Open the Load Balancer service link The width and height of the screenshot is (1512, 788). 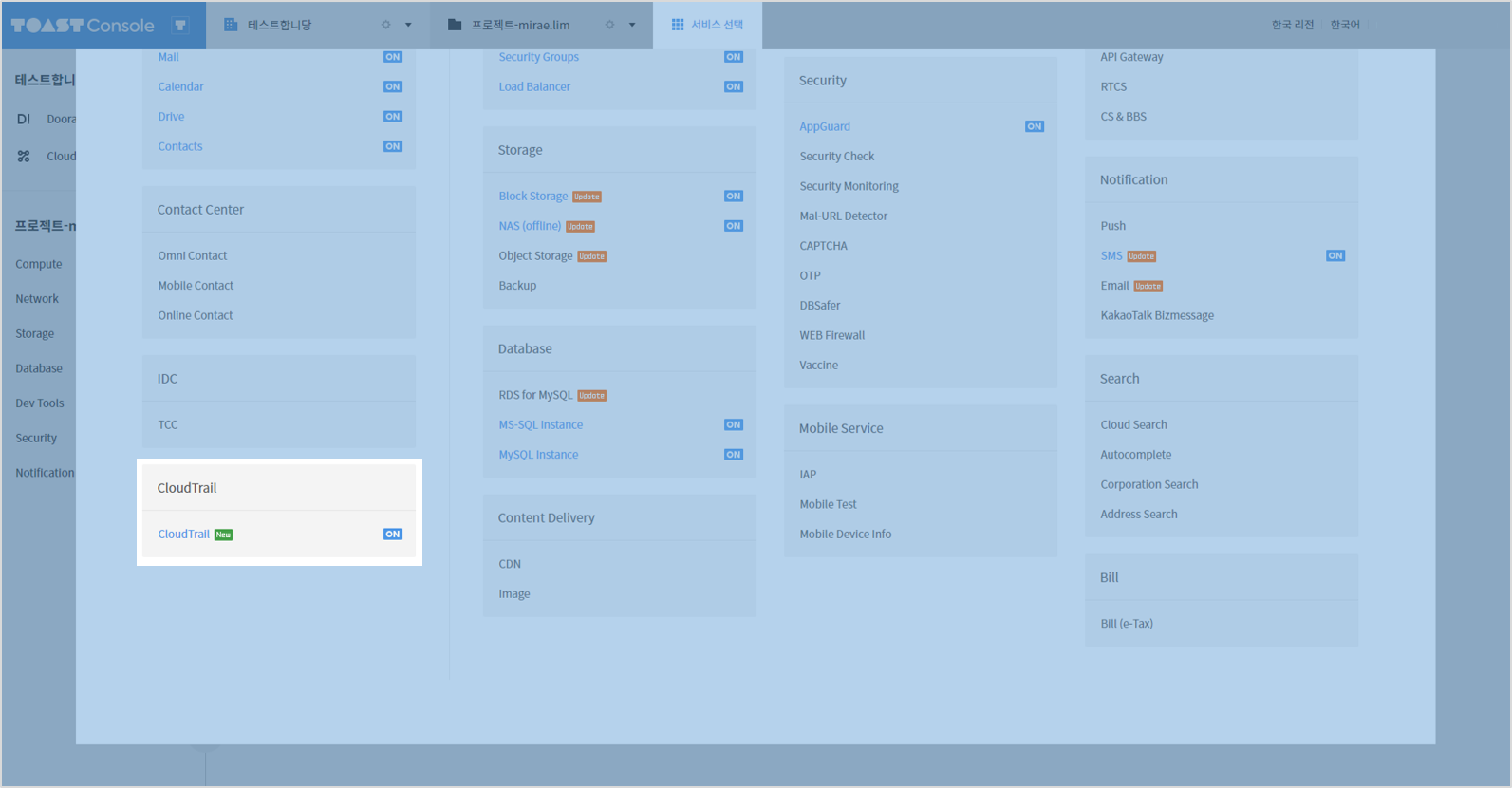(534, 86)
